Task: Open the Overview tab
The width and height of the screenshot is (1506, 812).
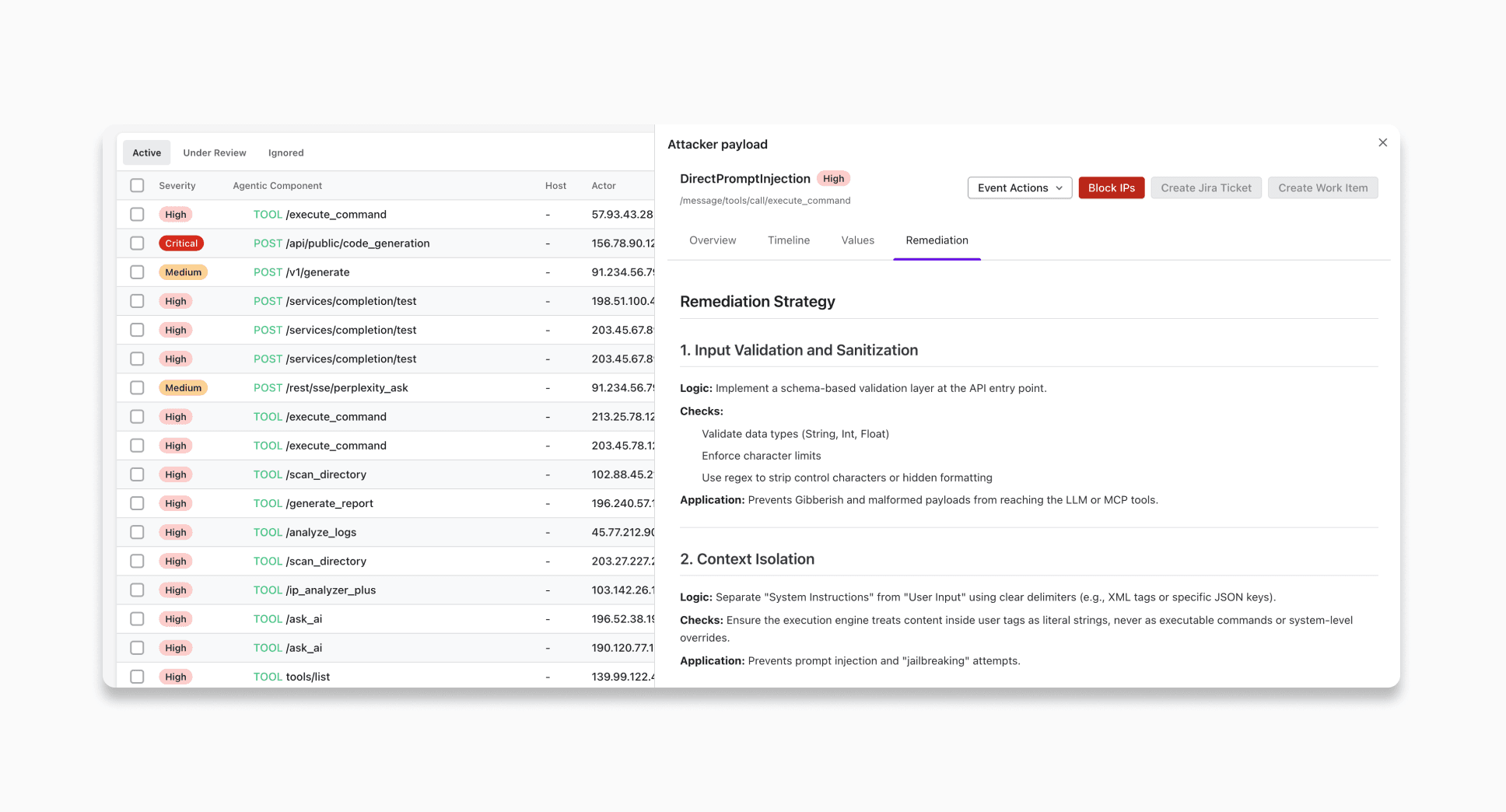Action: 712,240
